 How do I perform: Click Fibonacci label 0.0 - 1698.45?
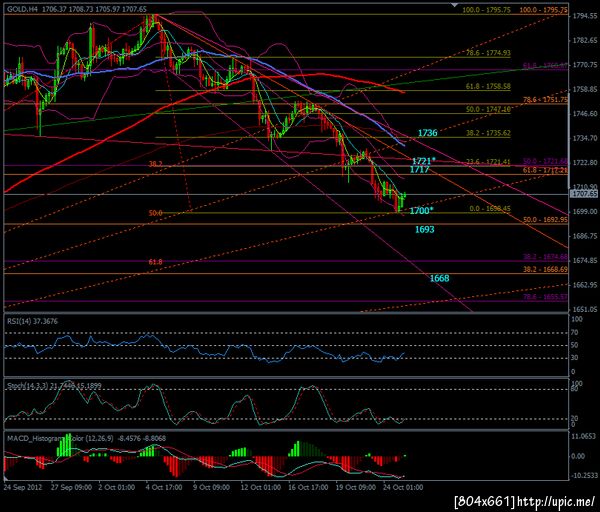pyautogui.click(x=489, y=209)
